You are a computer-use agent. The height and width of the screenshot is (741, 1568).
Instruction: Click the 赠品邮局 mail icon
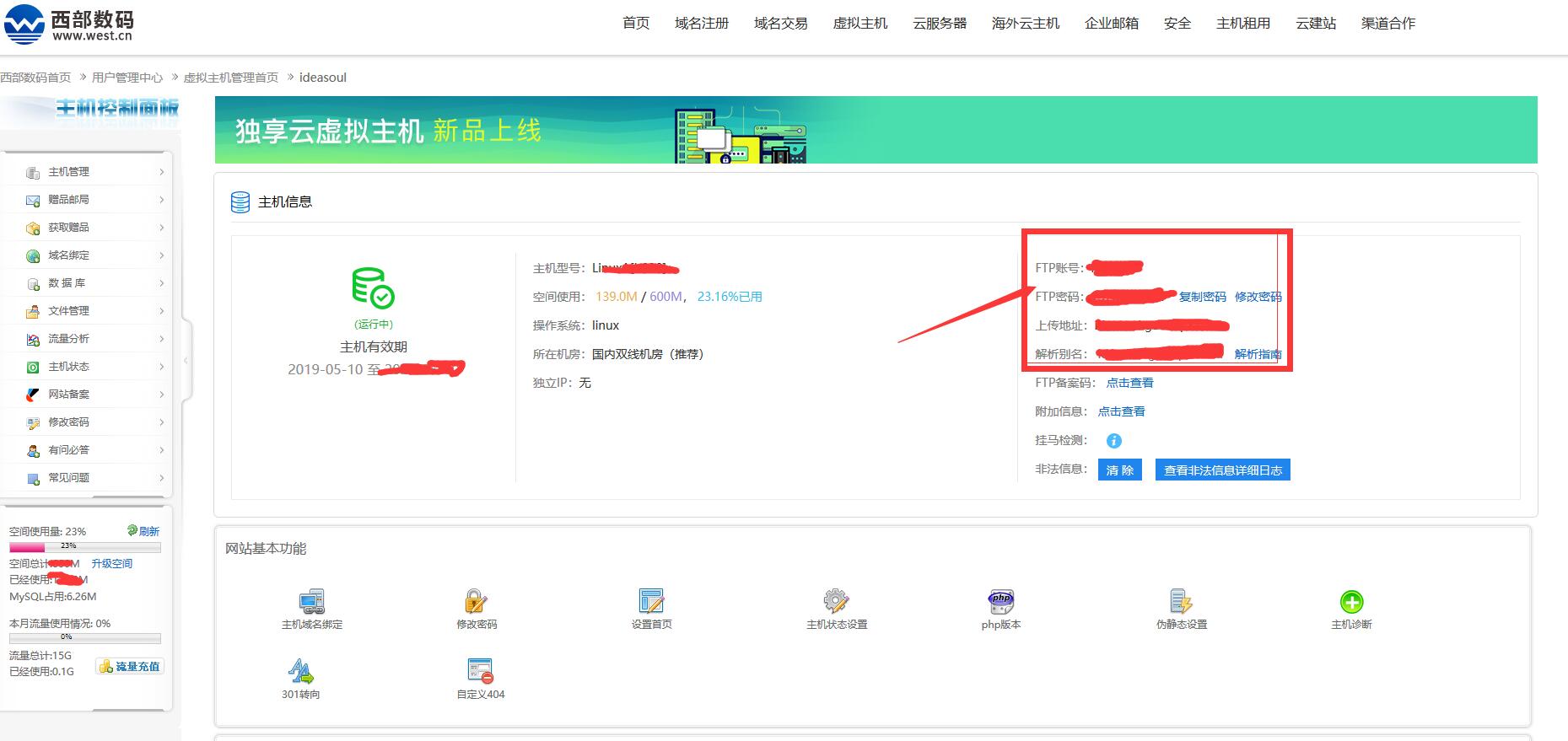click(33, 200)
